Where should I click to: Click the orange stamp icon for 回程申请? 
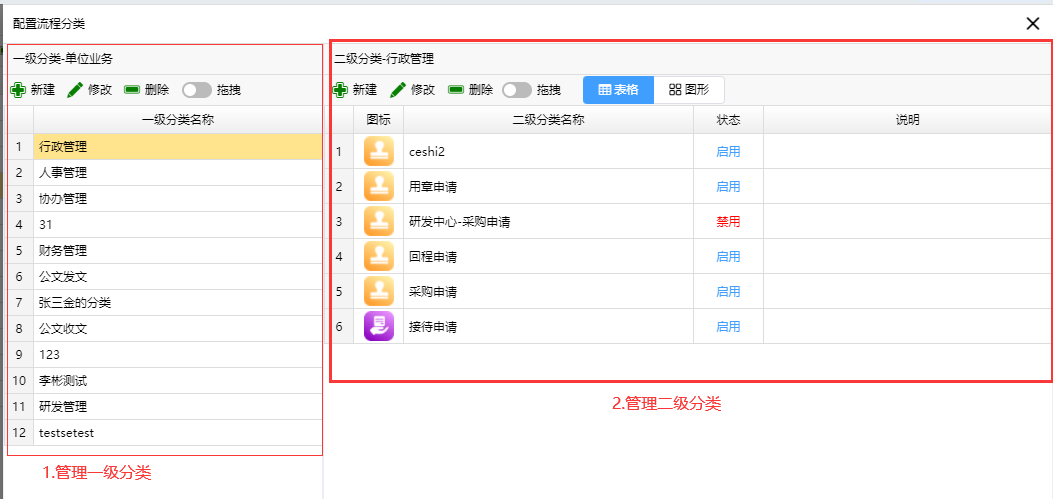coord(378,256)
